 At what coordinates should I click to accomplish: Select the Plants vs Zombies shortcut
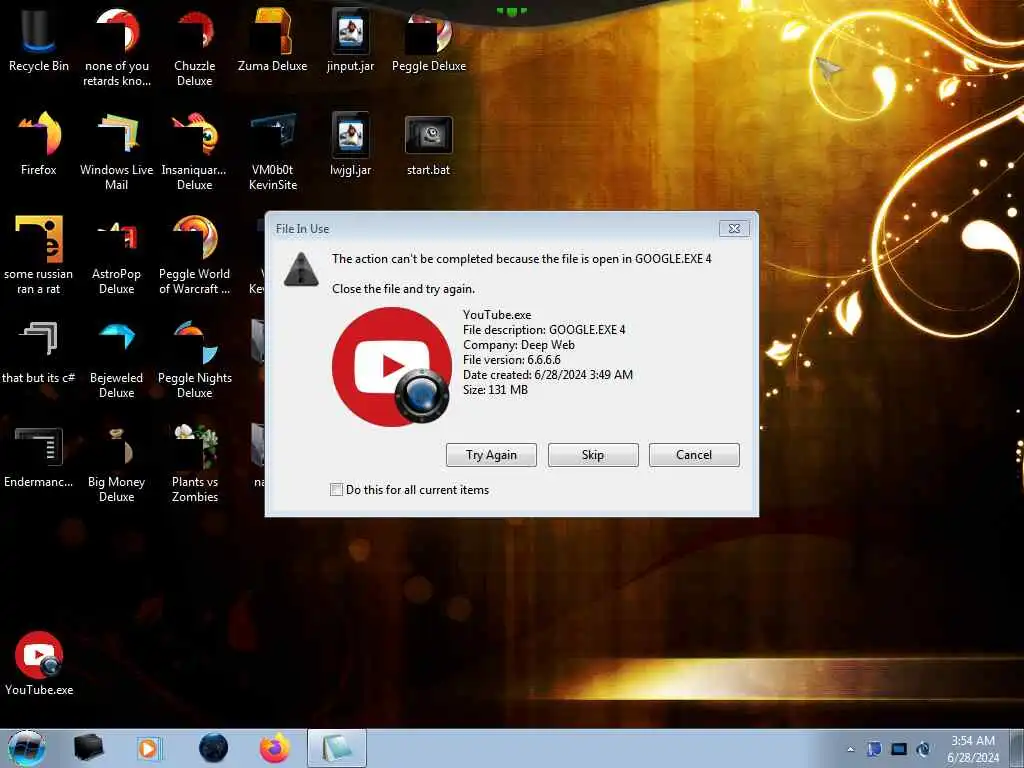195,463
